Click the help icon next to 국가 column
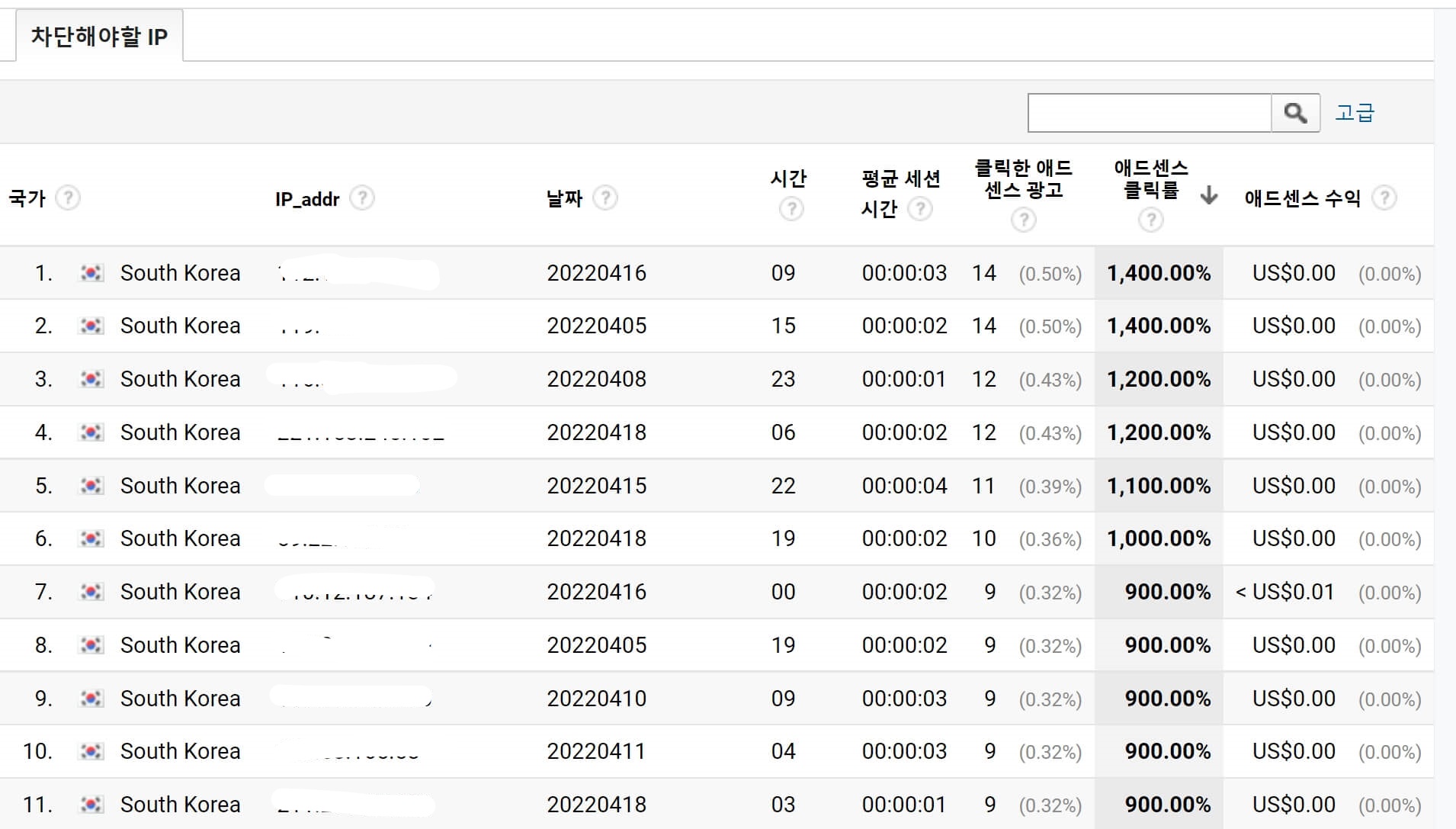The image size is (1456, 829). coord(69,198)
